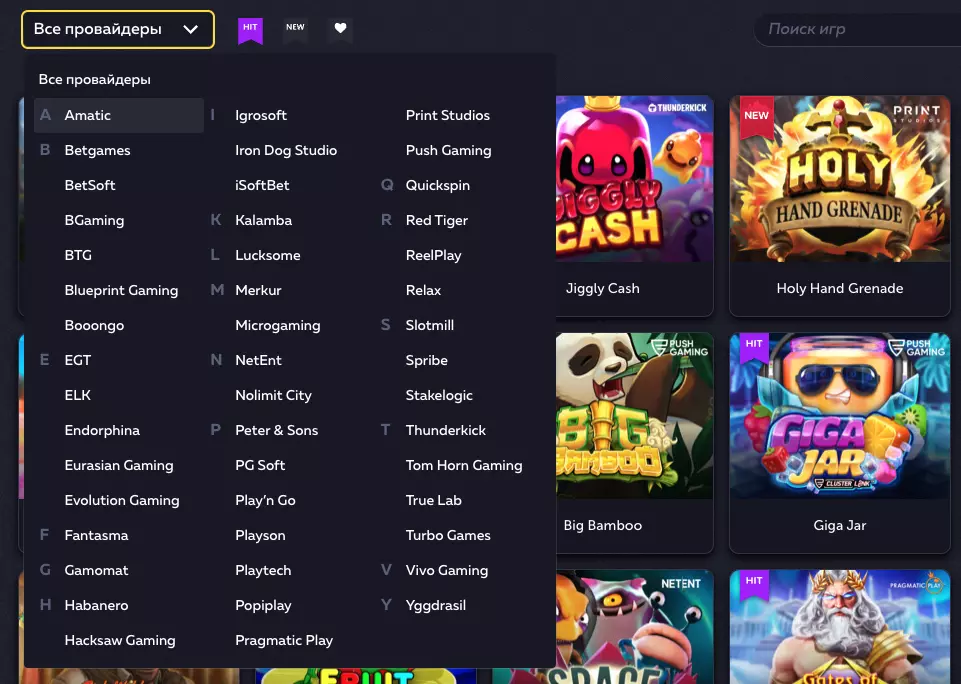
Task: Click the HIT badge on Giga Jar
Action: (754, 346)
